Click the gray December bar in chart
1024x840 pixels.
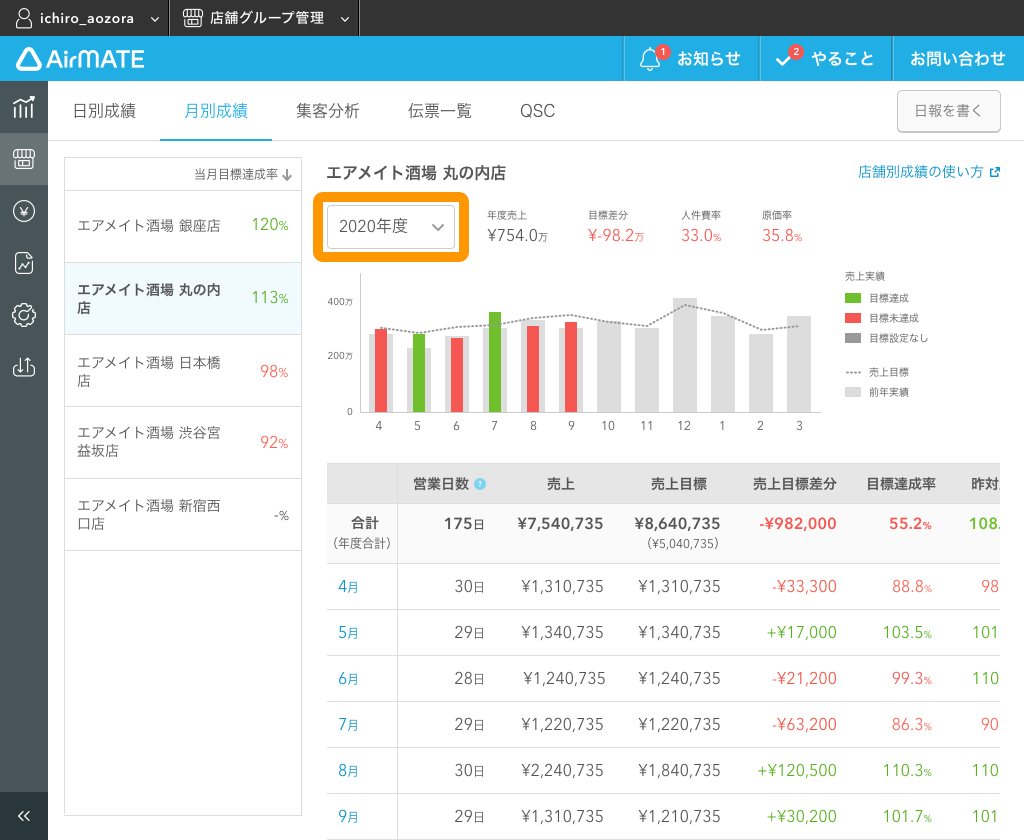(x=685, y=355)
